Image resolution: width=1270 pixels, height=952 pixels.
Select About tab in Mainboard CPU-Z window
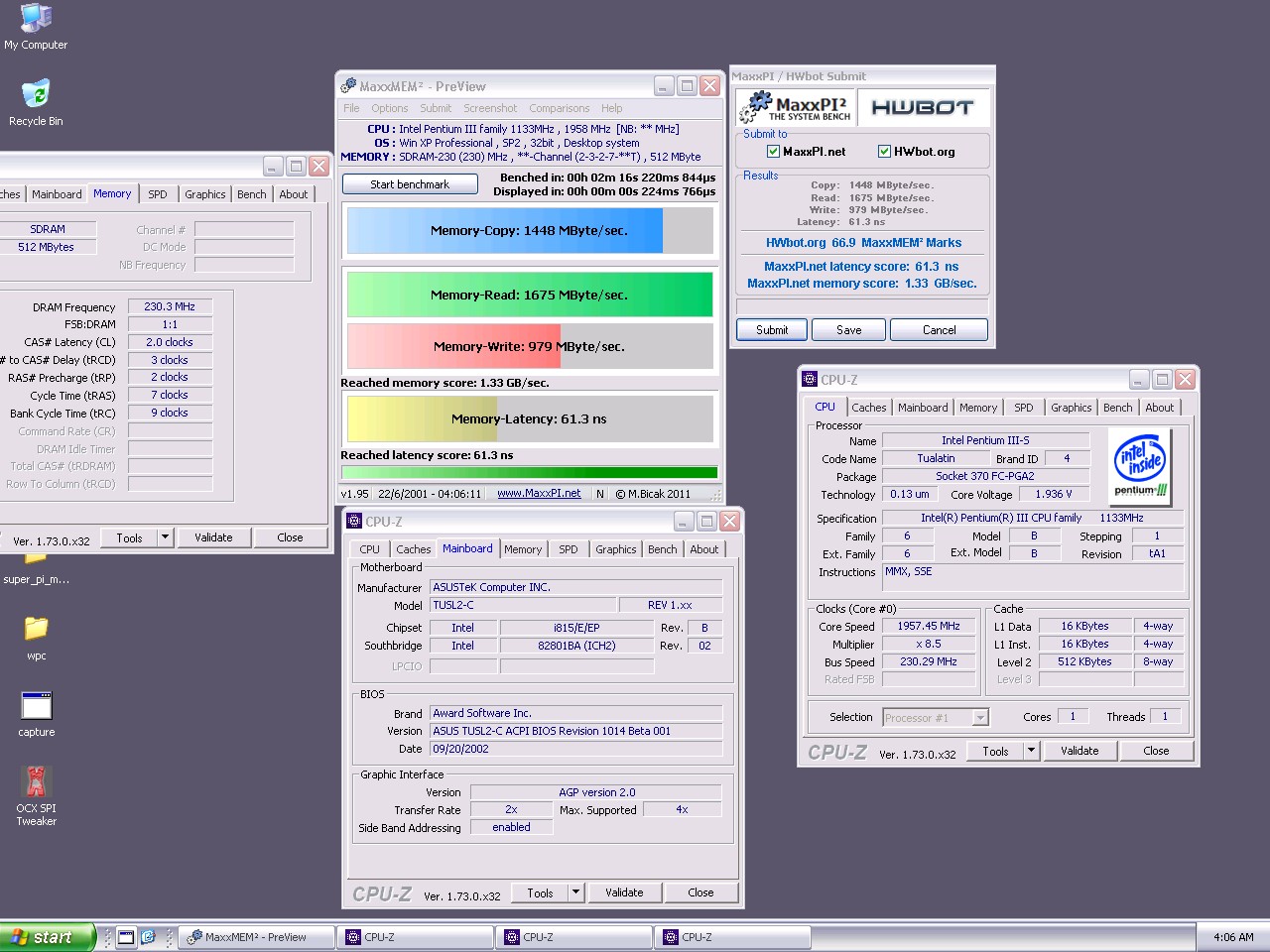tap(704, 549)
